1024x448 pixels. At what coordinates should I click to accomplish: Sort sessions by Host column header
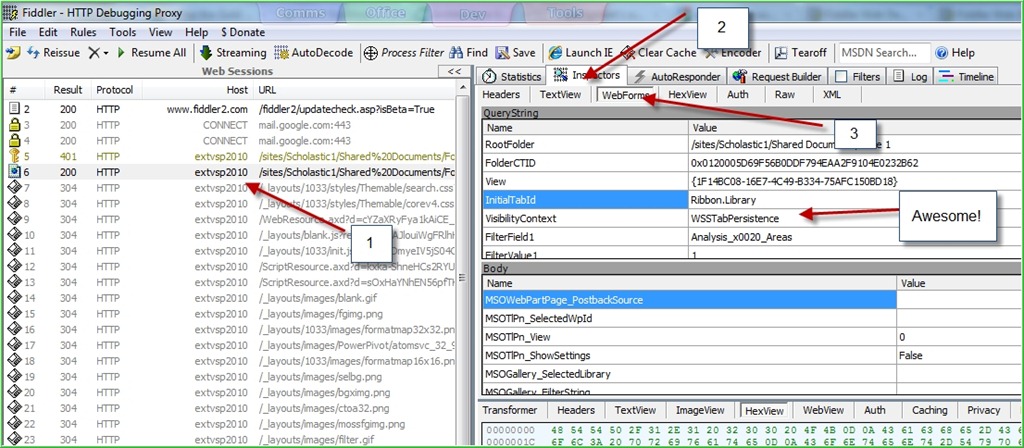197,89
